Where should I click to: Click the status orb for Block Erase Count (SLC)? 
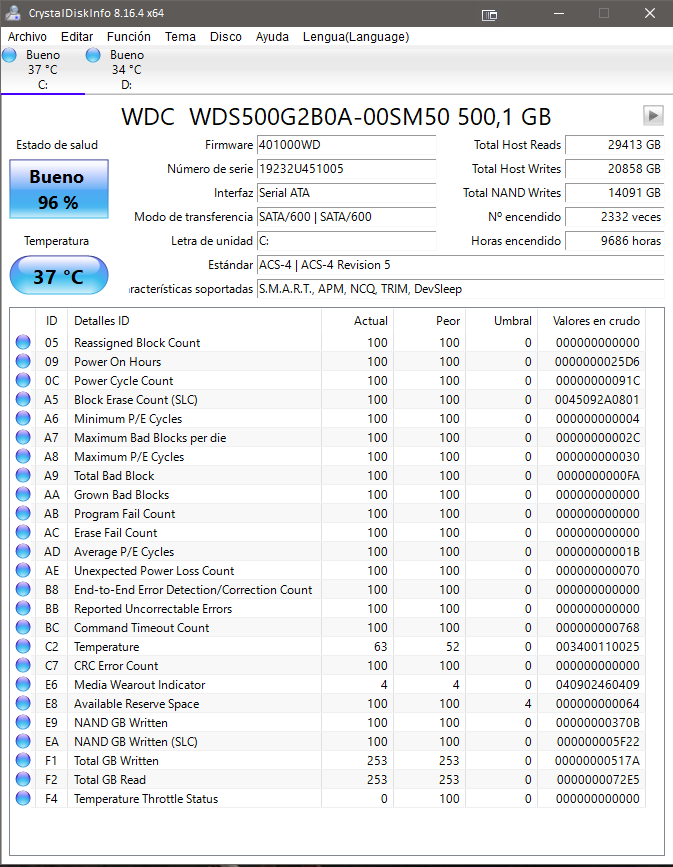pos(23,399)
